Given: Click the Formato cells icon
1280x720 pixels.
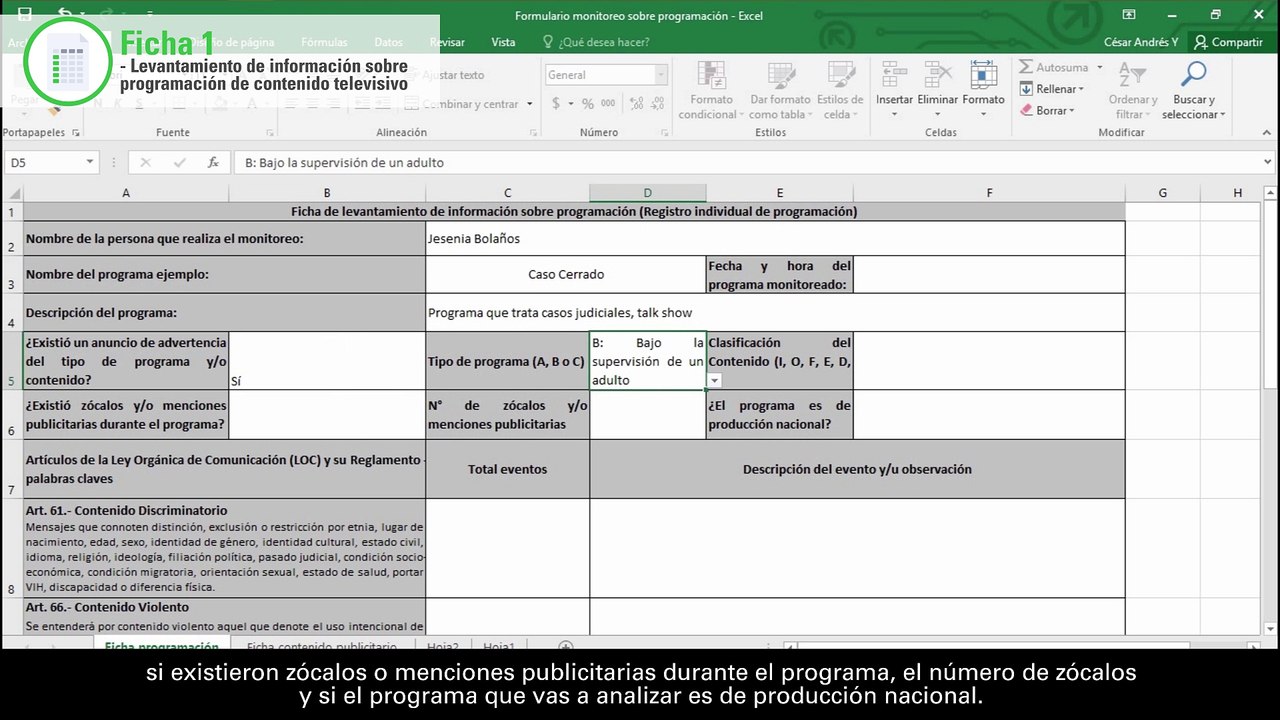Looking at the screenshot, I should point(984,76).
